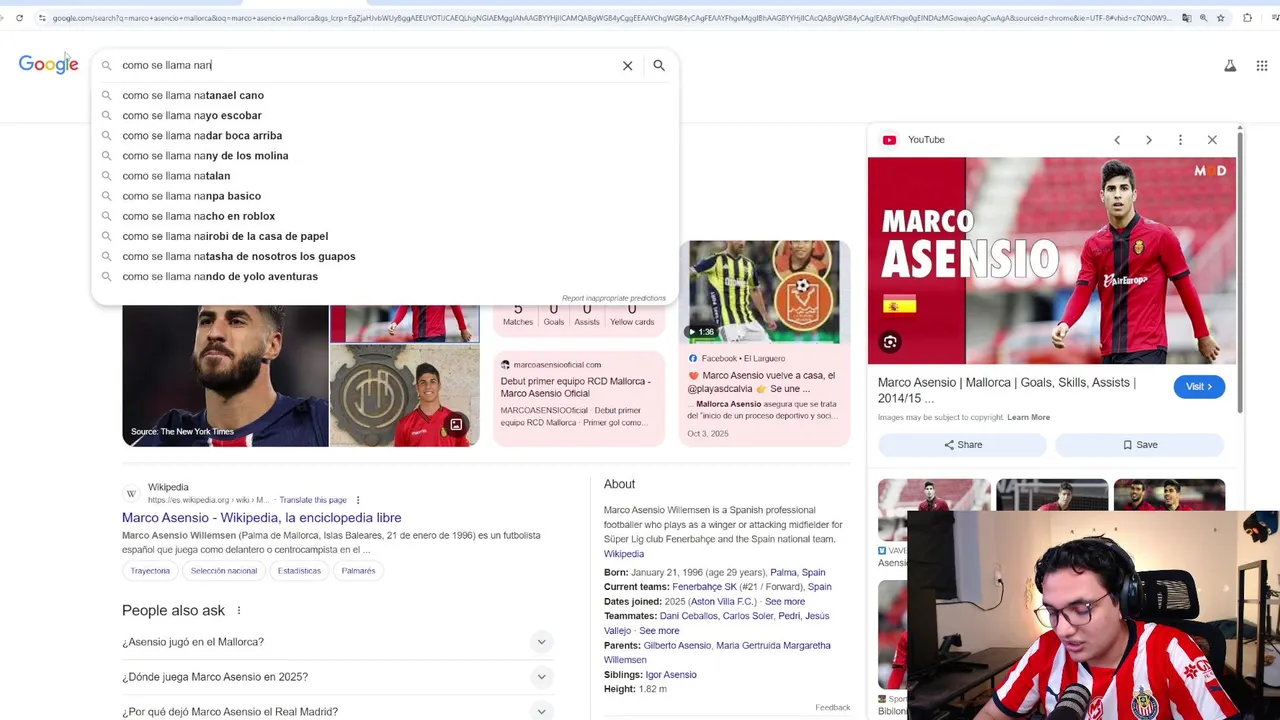The height and width of the screenshot is (720, 1280).
Task: Click into the Google search input field
Action: click(x=365, y=66)
